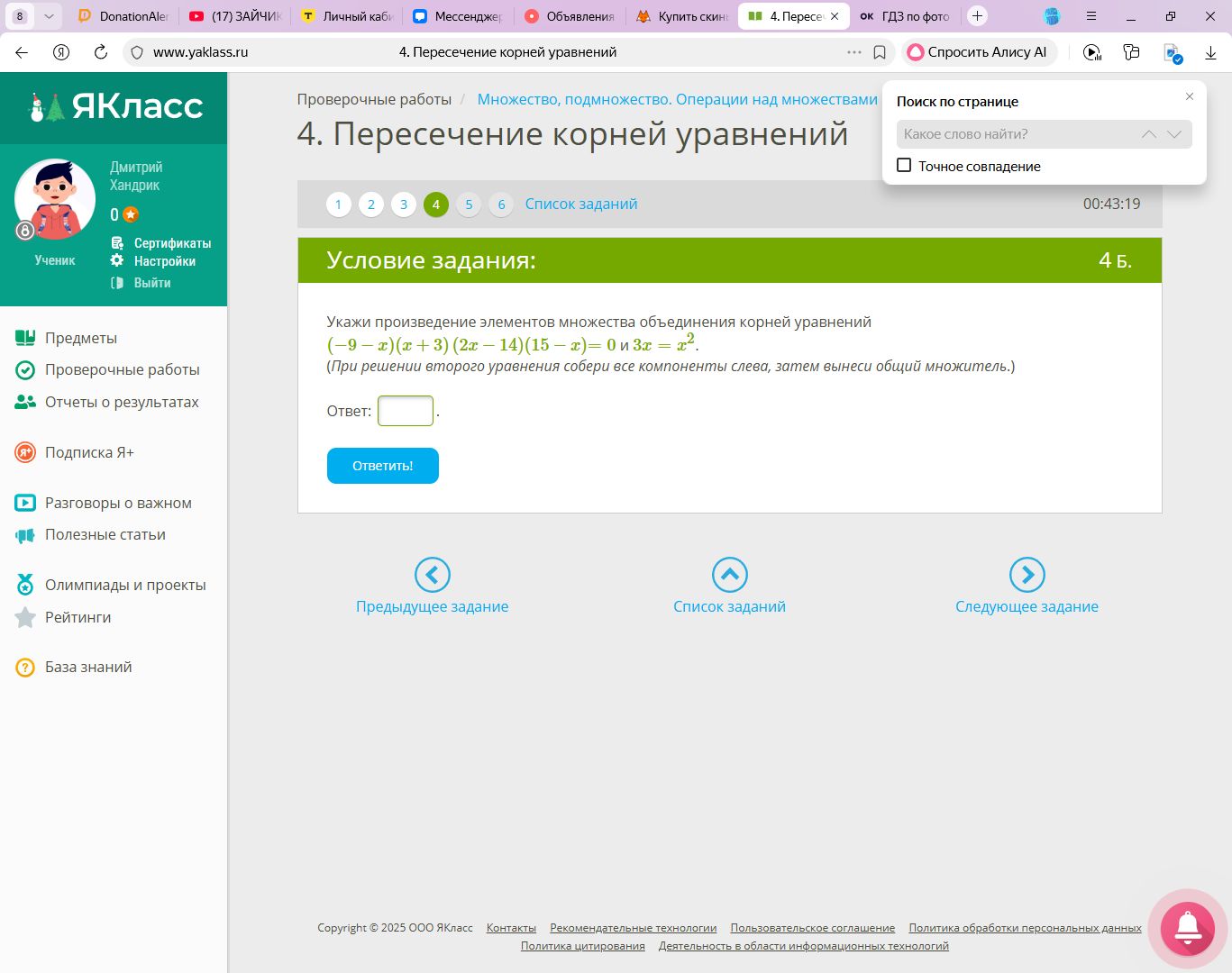Open Предметы in sidebar
Image resolution: width=1232 pixels, height=973 pixels.
pos(81,338)
